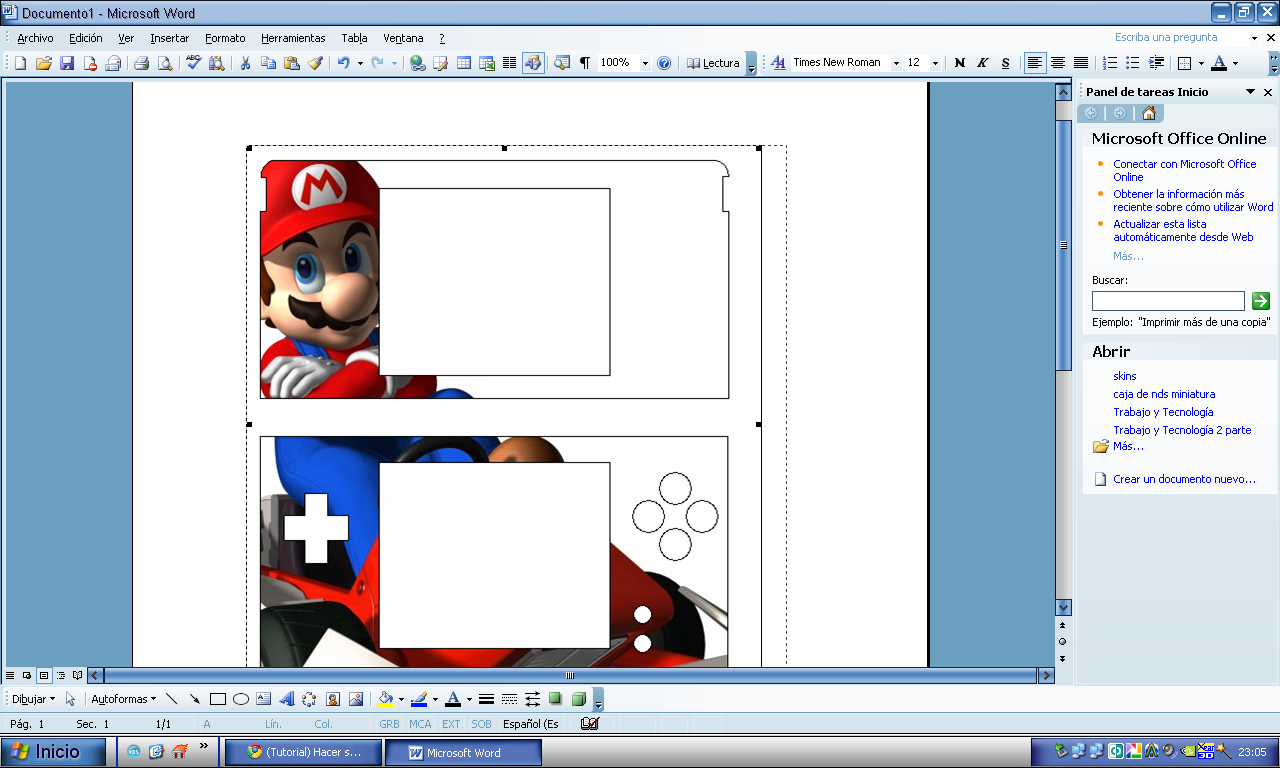This screenshot has width=1280, height=768.
Task: Open the Archivo menu
Action: tap(35, 38)
